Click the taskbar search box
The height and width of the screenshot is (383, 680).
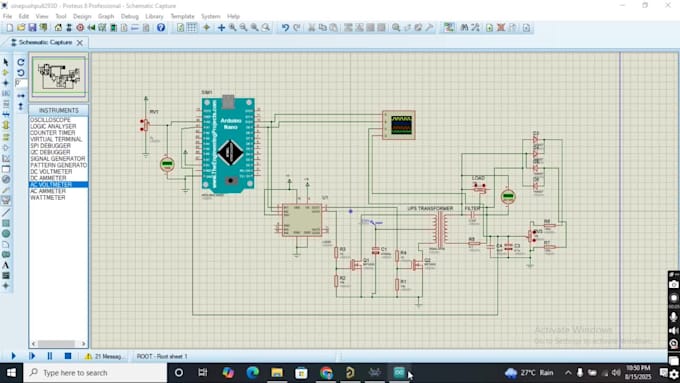coord(95,373)
